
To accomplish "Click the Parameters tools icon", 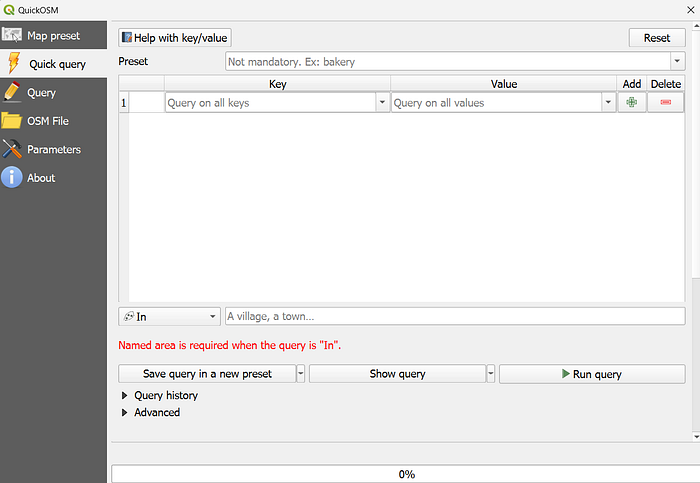I will click(x=12, y=149).
